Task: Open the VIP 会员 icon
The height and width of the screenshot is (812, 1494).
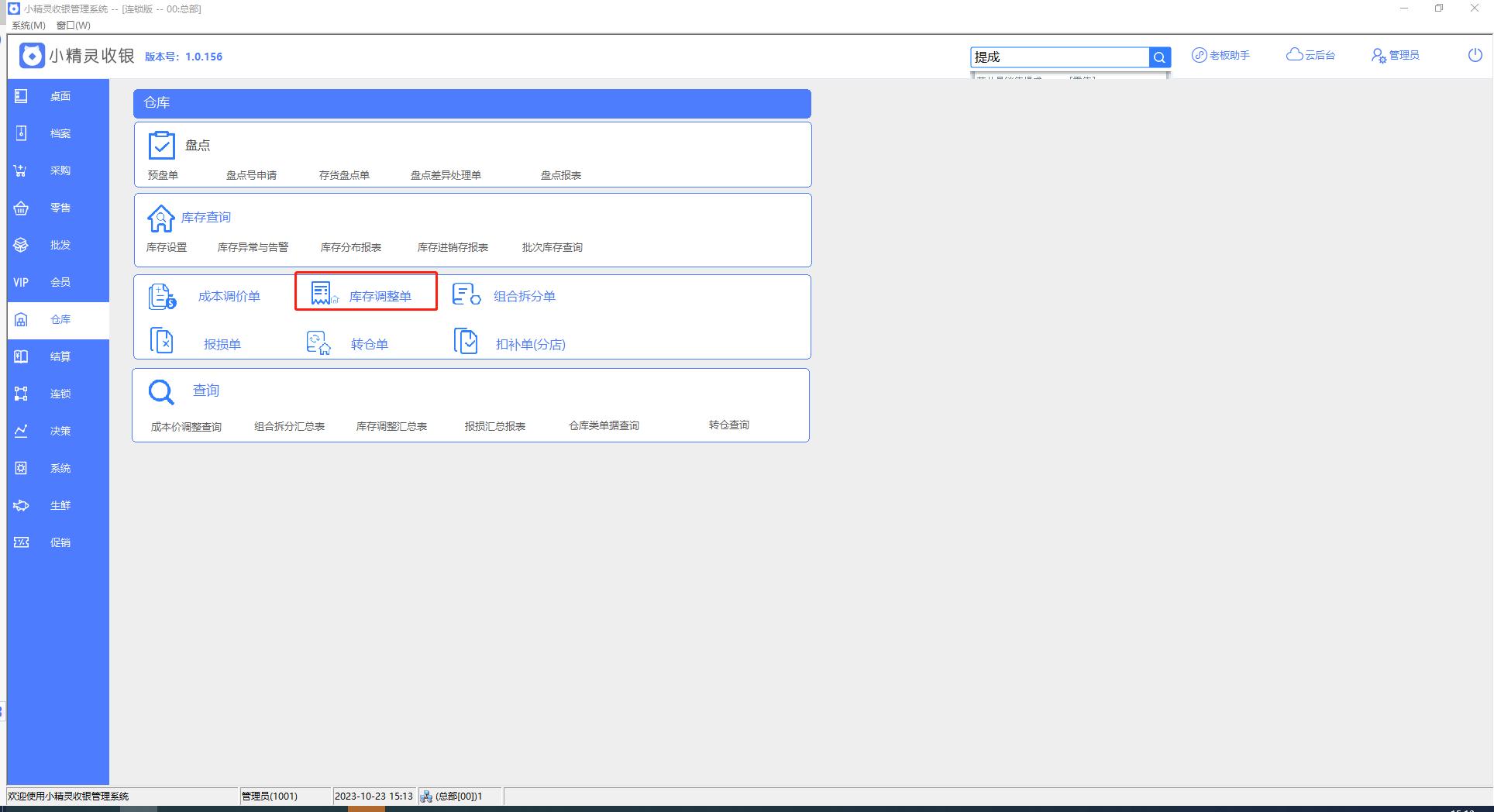Action: tap(21, 282)
